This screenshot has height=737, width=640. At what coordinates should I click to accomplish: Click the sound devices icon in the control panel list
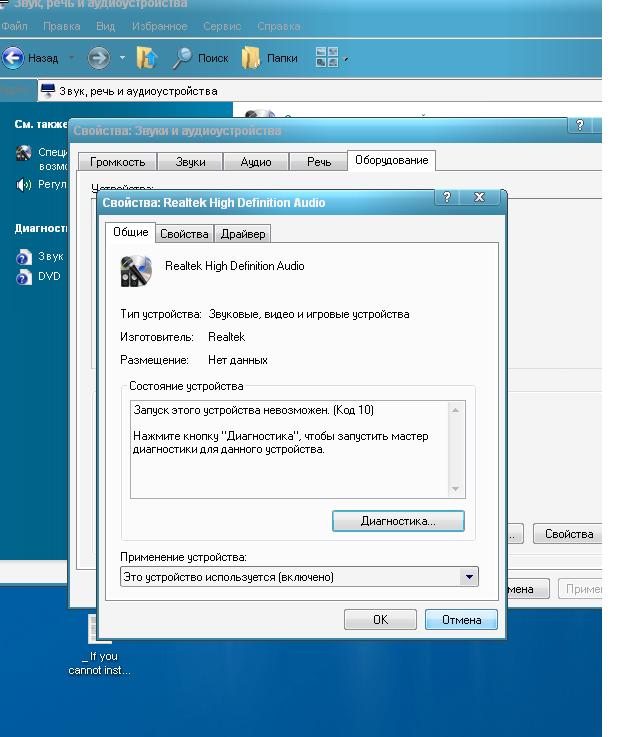pyautogui.click(x=260, y=114)
